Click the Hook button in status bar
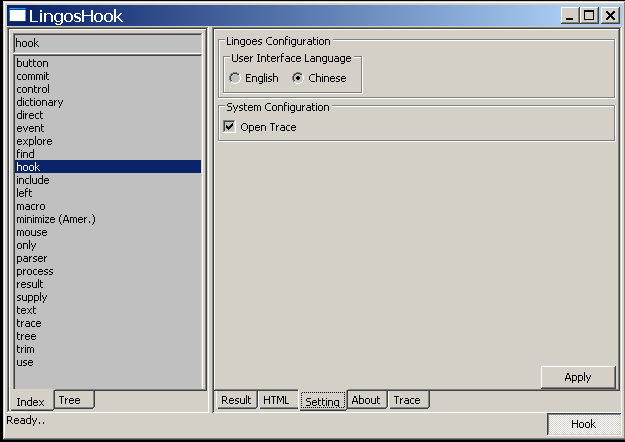Screen dimensions: 625x442 pyautogui.click(x=583, y=424)
